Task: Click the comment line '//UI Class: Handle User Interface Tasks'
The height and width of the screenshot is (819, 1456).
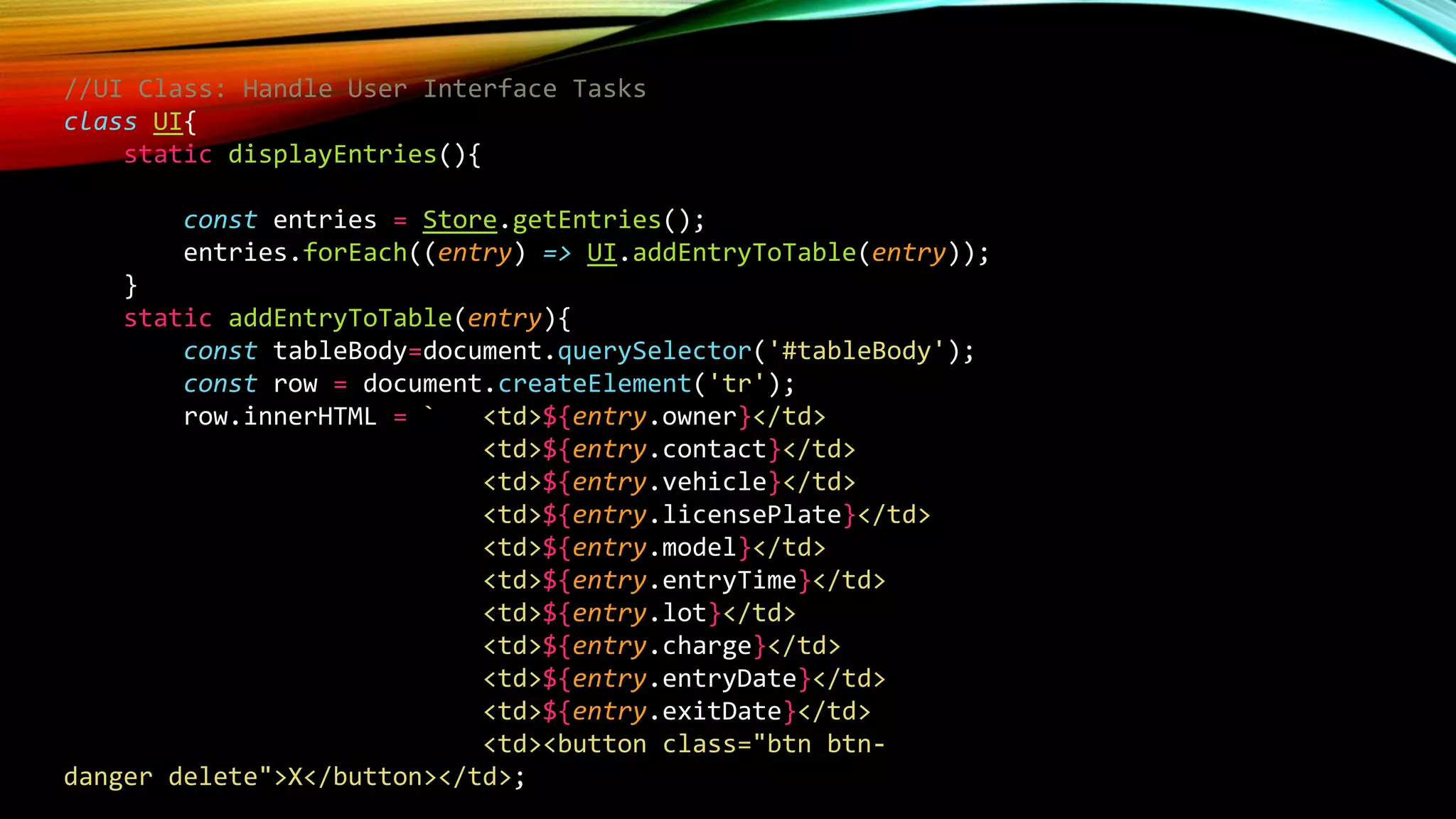Action: (x=355, y=89)
